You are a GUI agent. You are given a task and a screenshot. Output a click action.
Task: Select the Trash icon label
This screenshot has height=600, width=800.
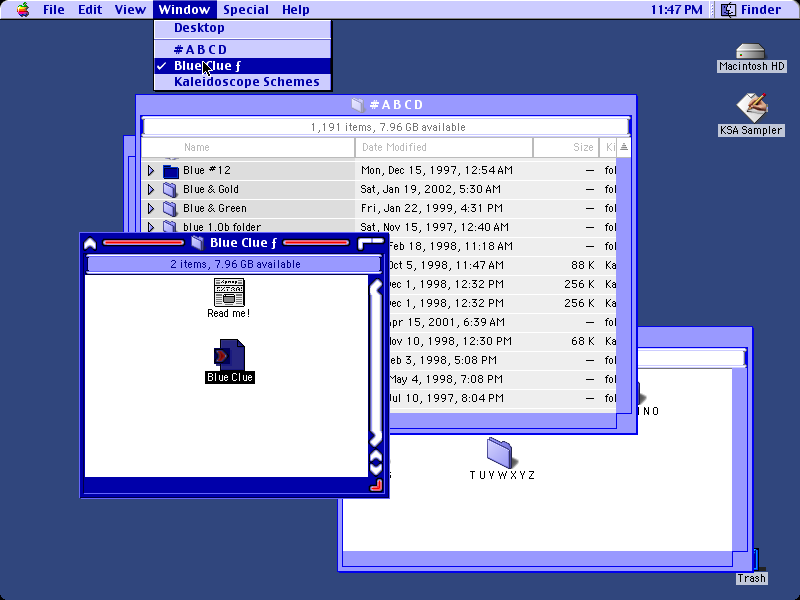click(x=751, y=578)
